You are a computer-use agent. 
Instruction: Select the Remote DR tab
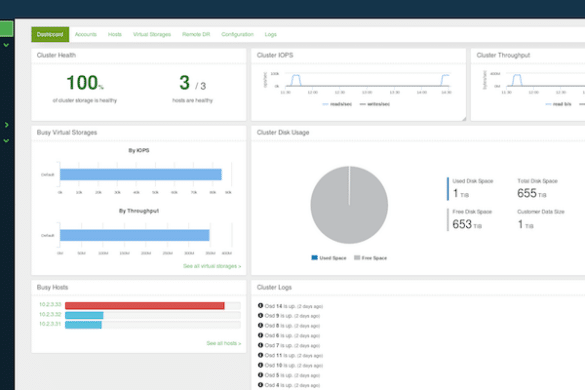(x=196, y=34)
